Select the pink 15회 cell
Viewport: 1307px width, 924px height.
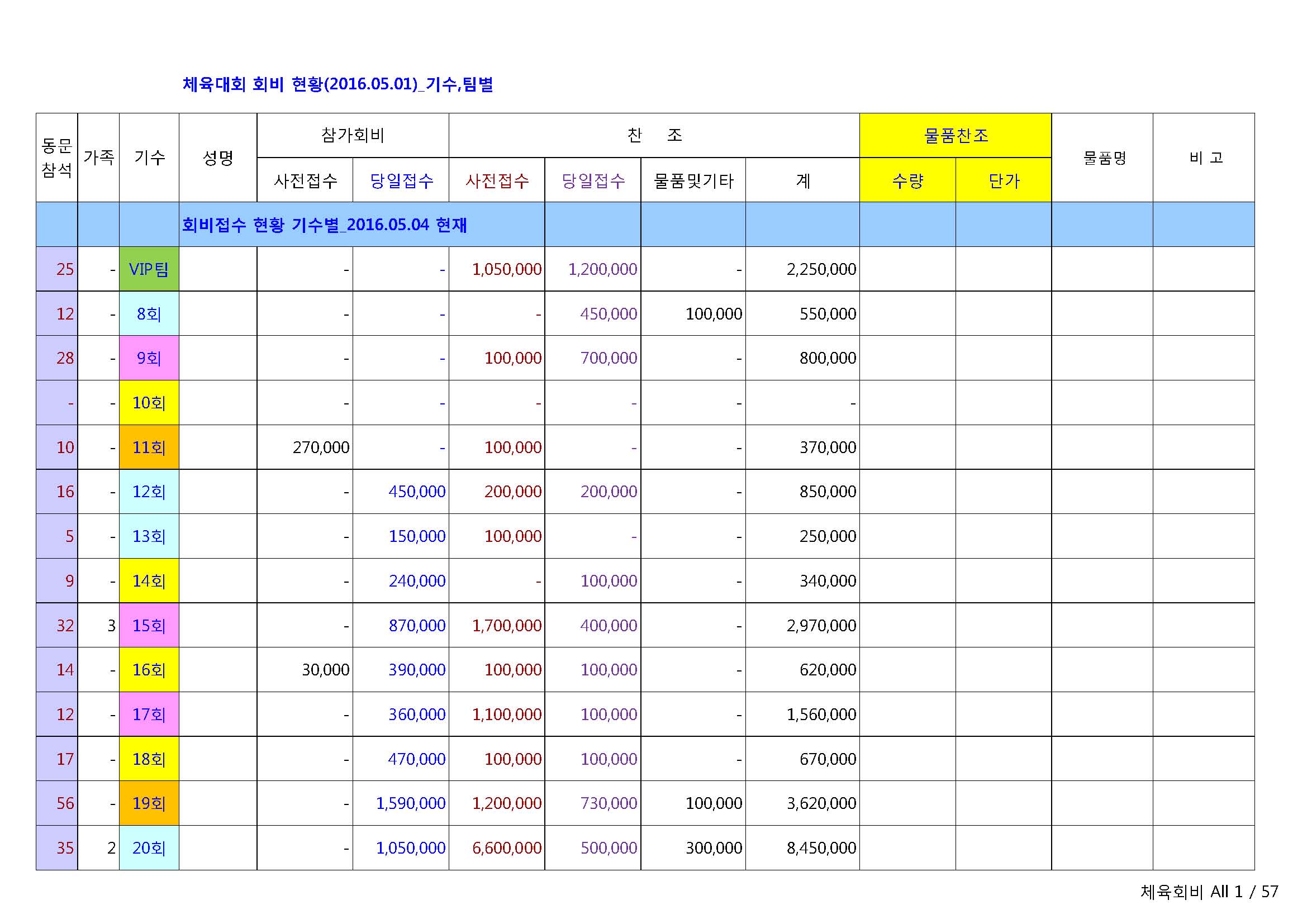pyautogui.click(x=149, y=625)
